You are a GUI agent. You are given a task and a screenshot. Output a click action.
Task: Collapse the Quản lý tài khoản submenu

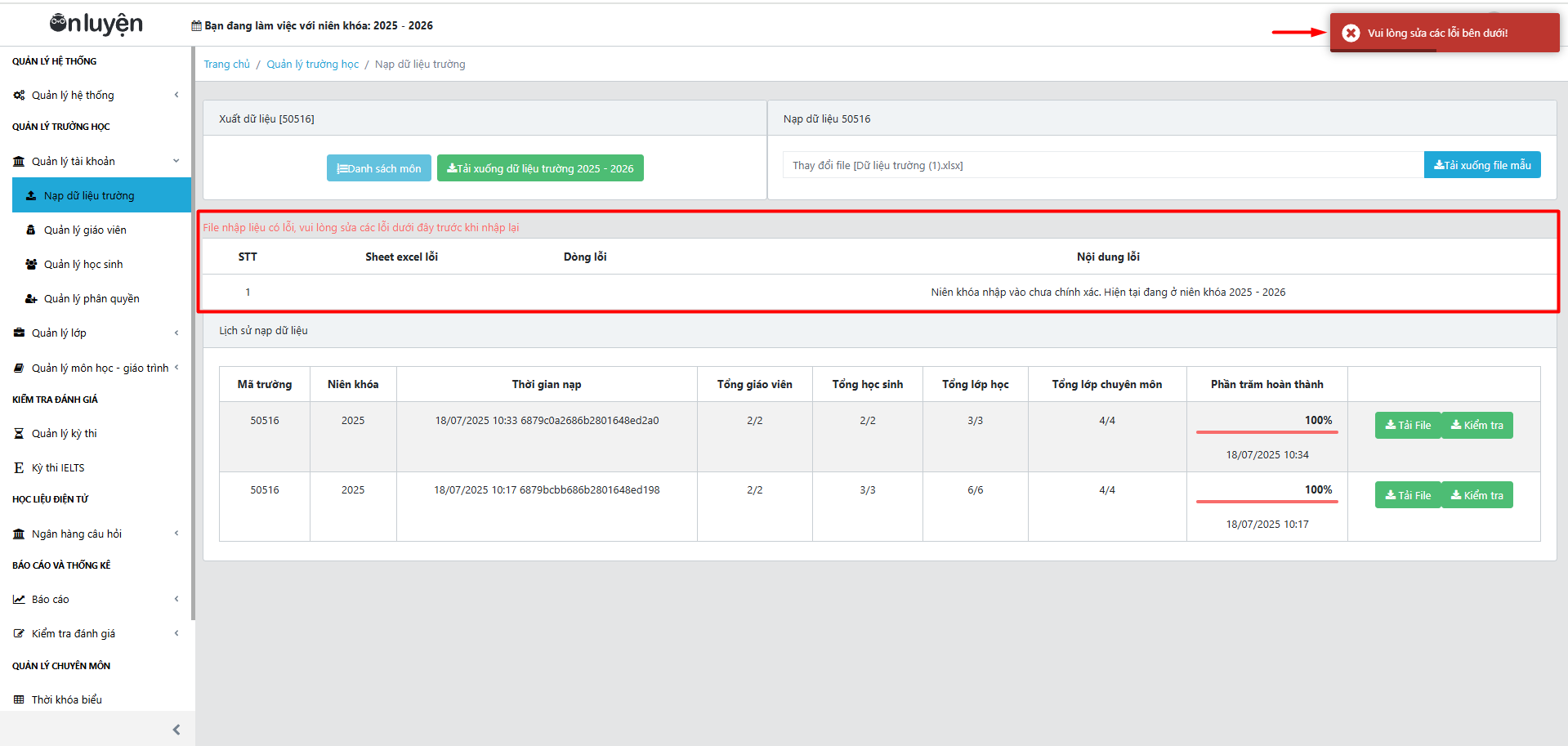[176, 161]
